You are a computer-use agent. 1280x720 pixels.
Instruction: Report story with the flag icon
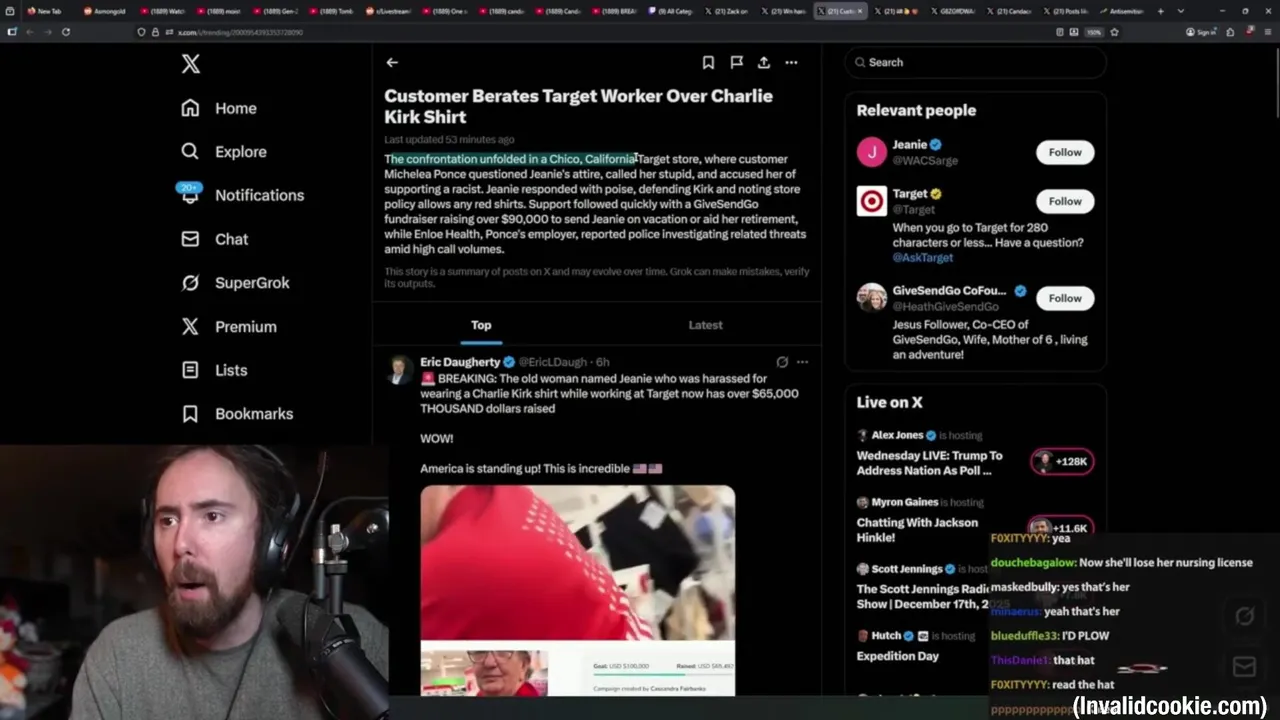pyautogui.click(x=736, y=62)
